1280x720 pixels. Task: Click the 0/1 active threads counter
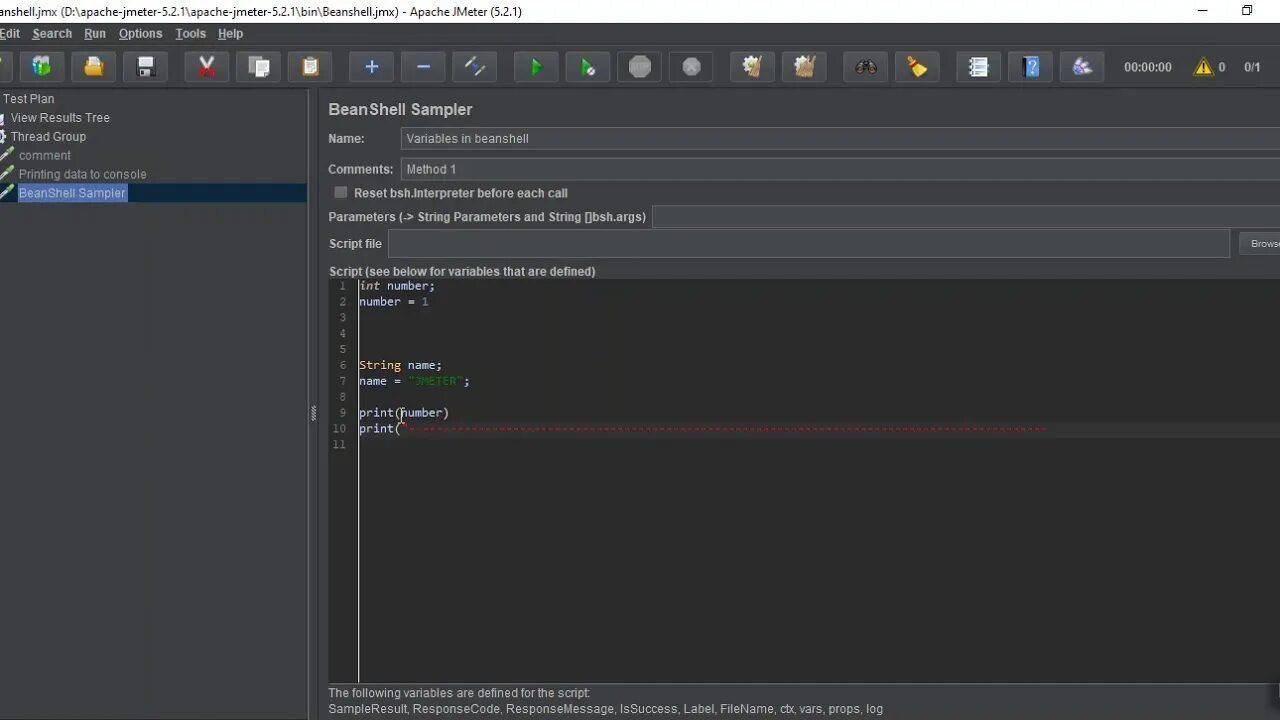click(x=1252, y=67)
